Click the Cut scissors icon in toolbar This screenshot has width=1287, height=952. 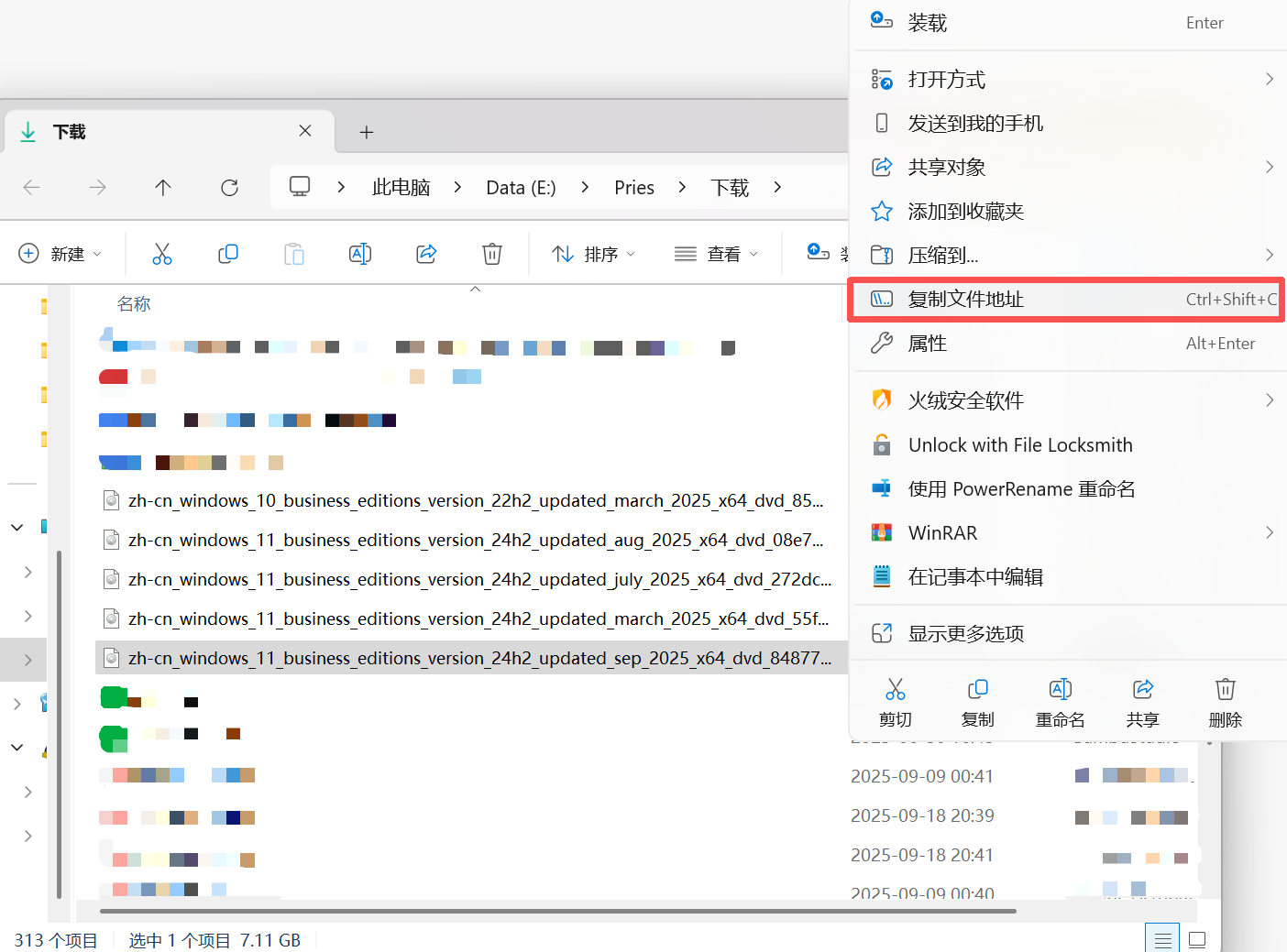pyautogui.click(x=162, y=254)
